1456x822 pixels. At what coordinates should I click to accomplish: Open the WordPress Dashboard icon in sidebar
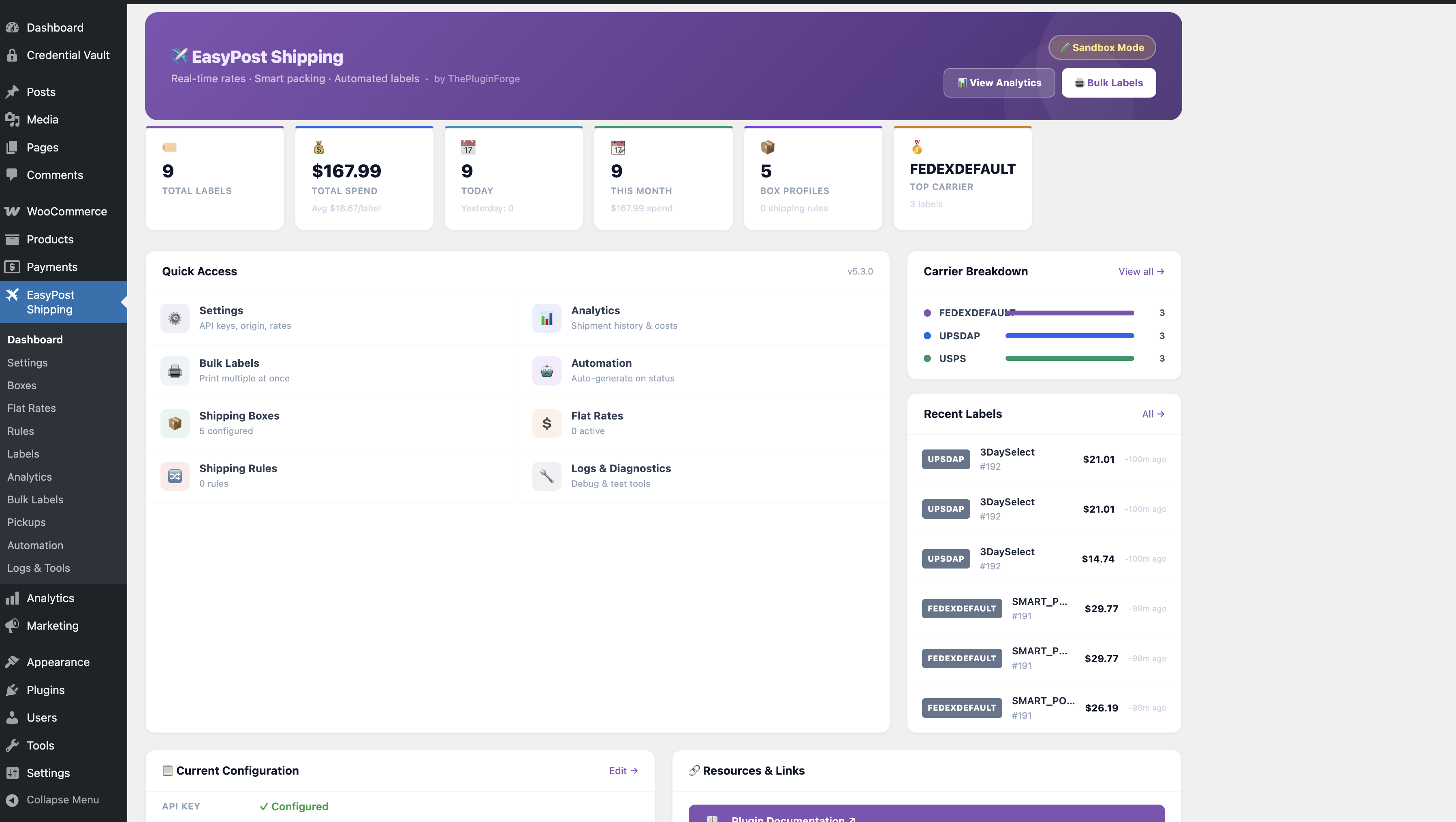[13, 27]
